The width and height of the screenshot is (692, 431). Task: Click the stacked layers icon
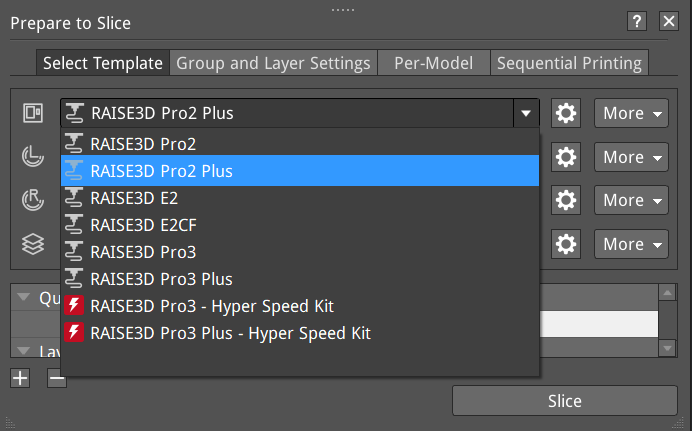point(33,244)
